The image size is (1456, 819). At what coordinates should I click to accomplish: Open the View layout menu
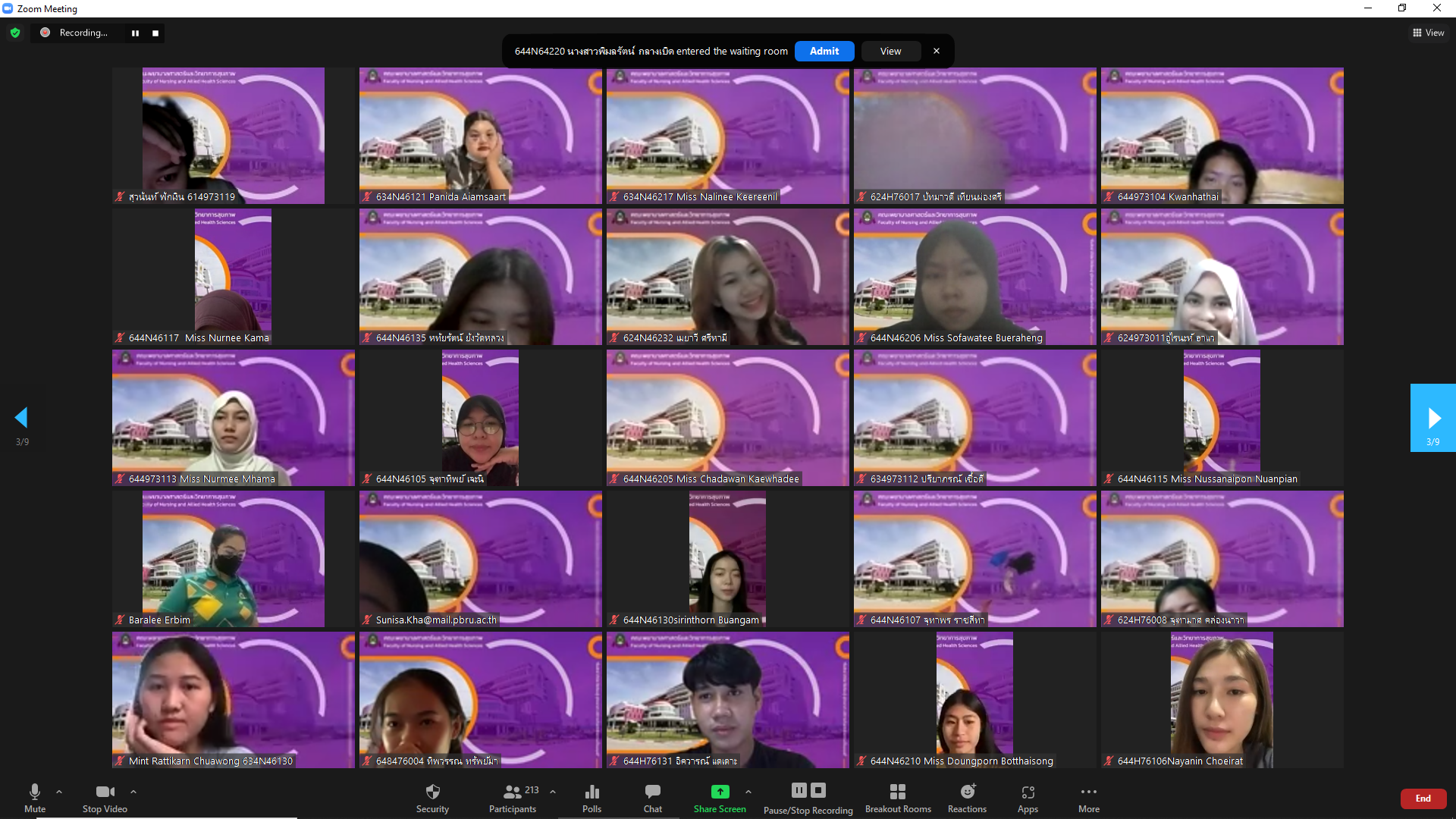[x=1428, y=33]
